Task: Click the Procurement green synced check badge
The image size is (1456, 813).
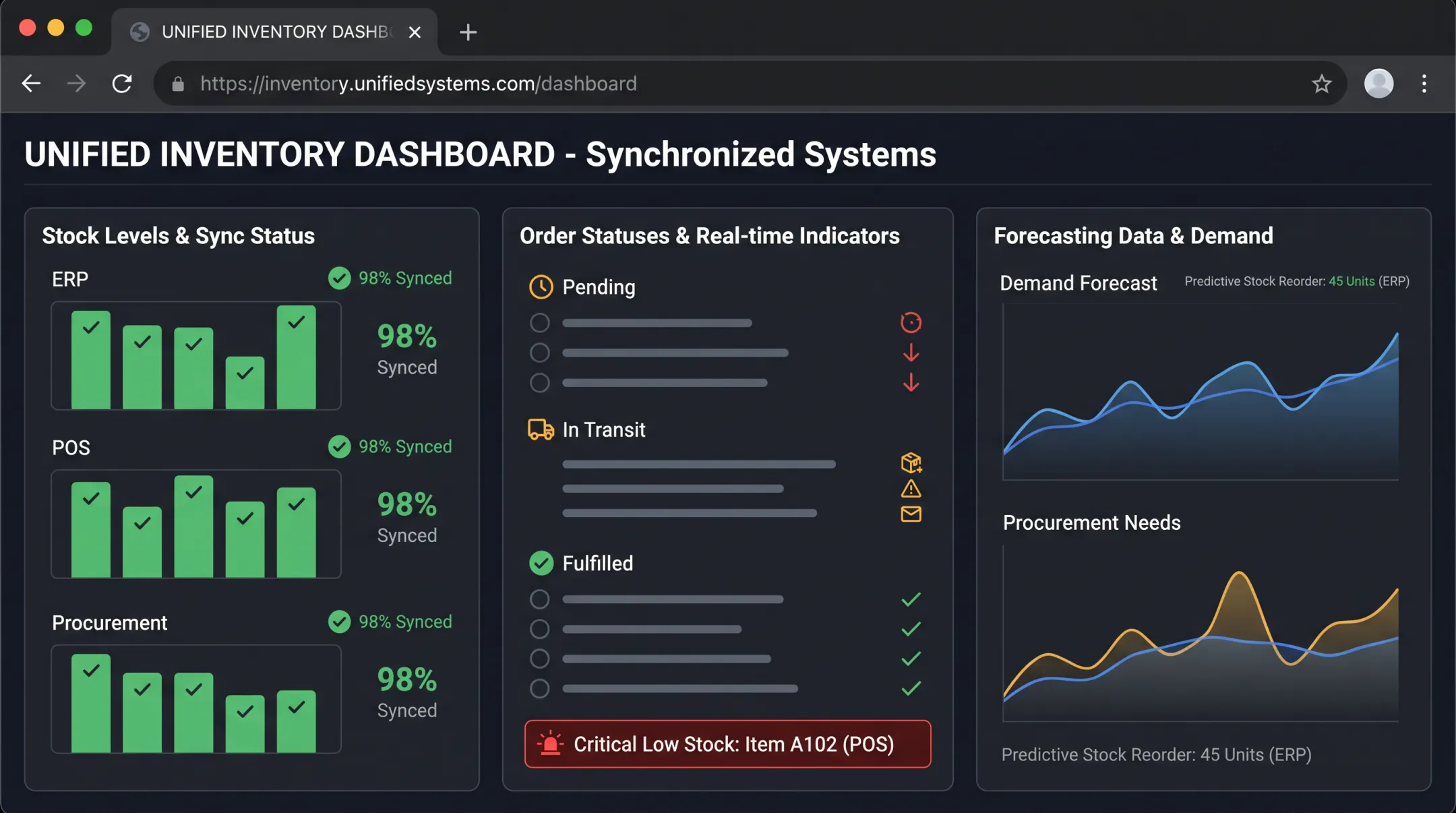Action: click(x=339, y=622)
